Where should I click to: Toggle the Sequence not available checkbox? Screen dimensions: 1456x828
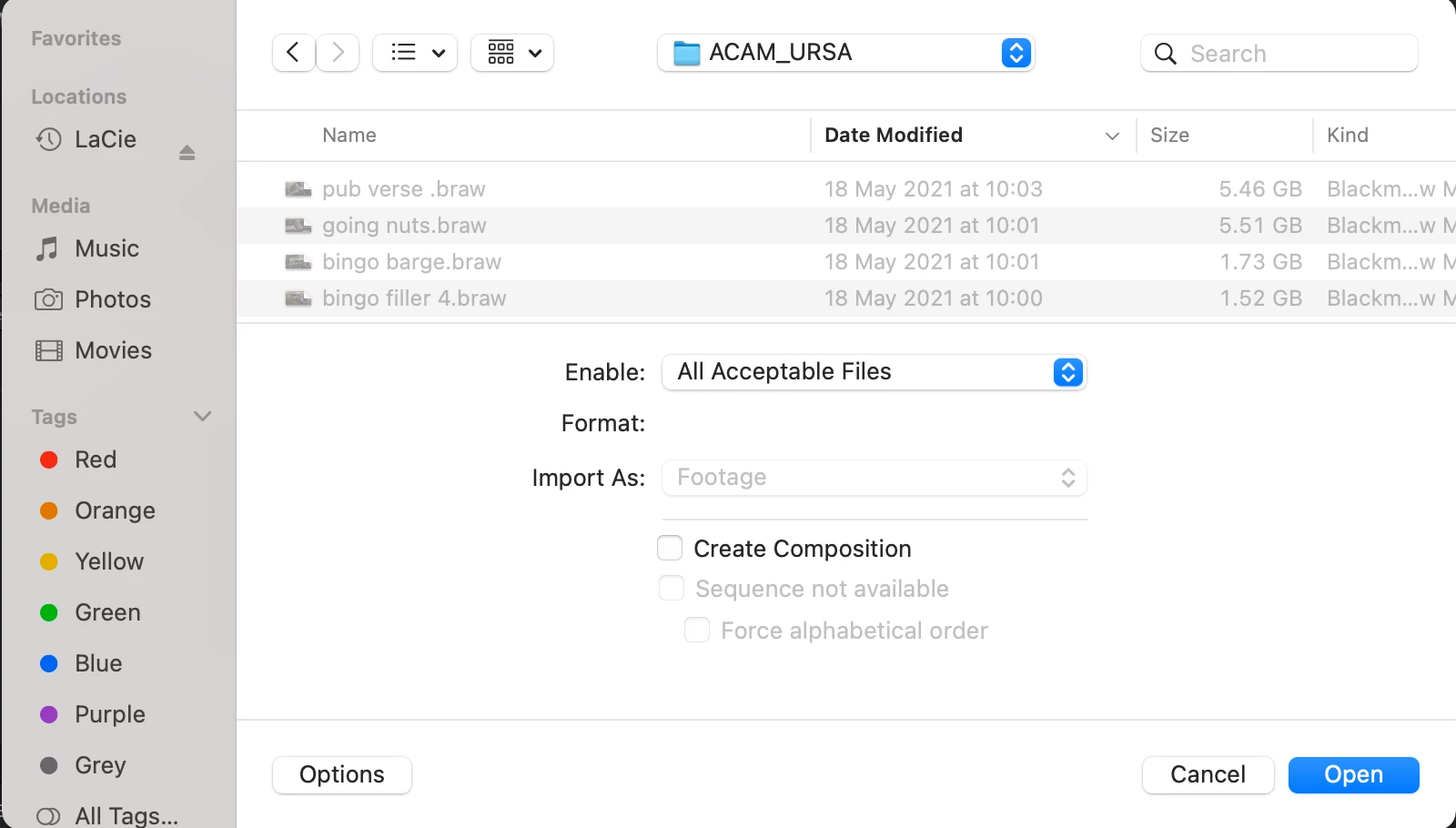pyautogui.click(x=672, y=589)
